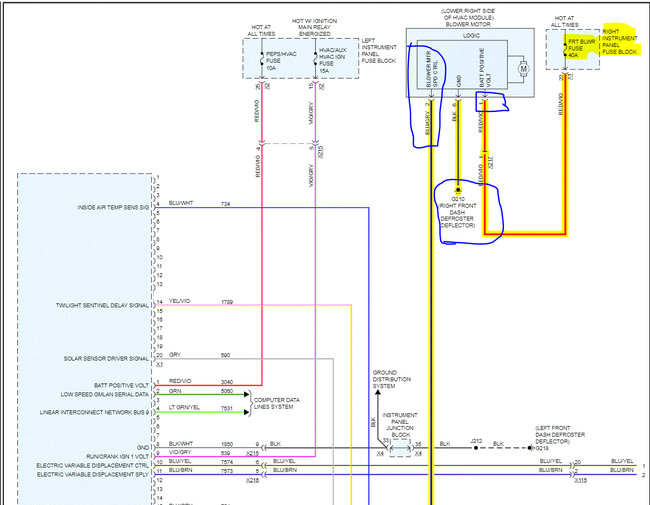Click circuit number 7573
The image size is (650, 505).
(227, 471)
